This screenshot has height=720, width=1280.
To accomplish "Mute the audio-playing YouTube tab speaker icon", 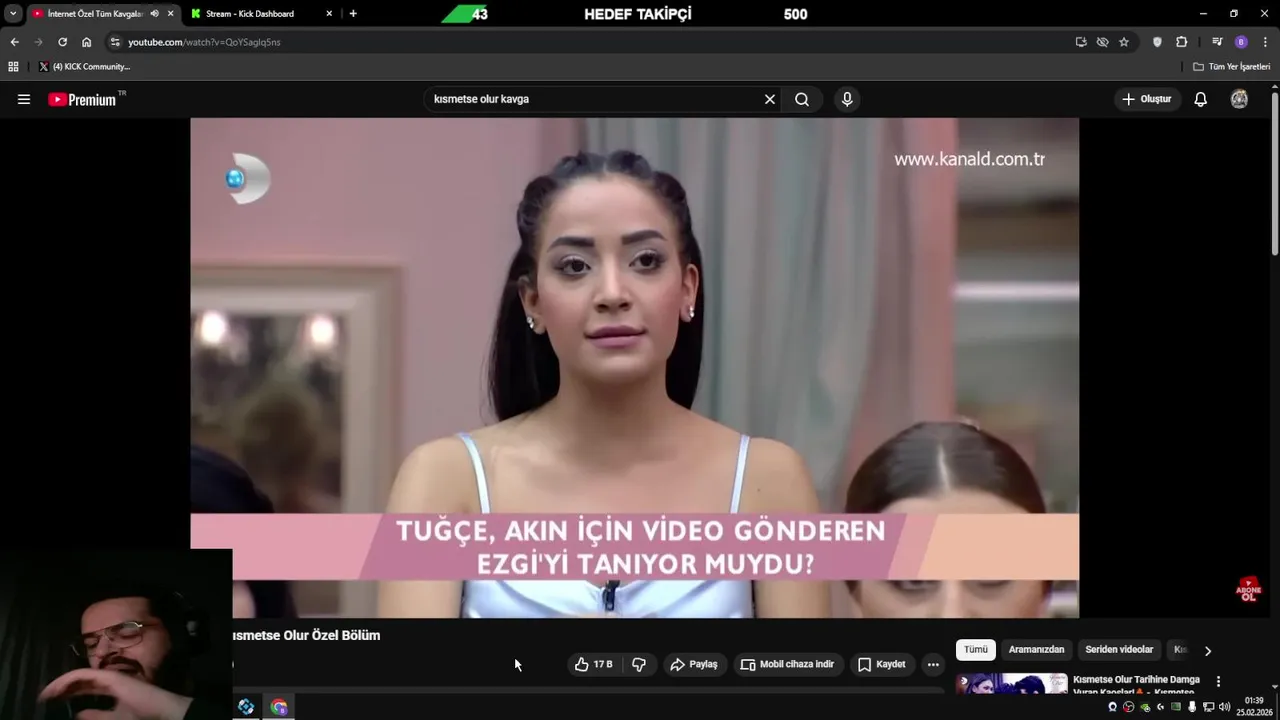I will pyautogui.click(x=154, y=14).
